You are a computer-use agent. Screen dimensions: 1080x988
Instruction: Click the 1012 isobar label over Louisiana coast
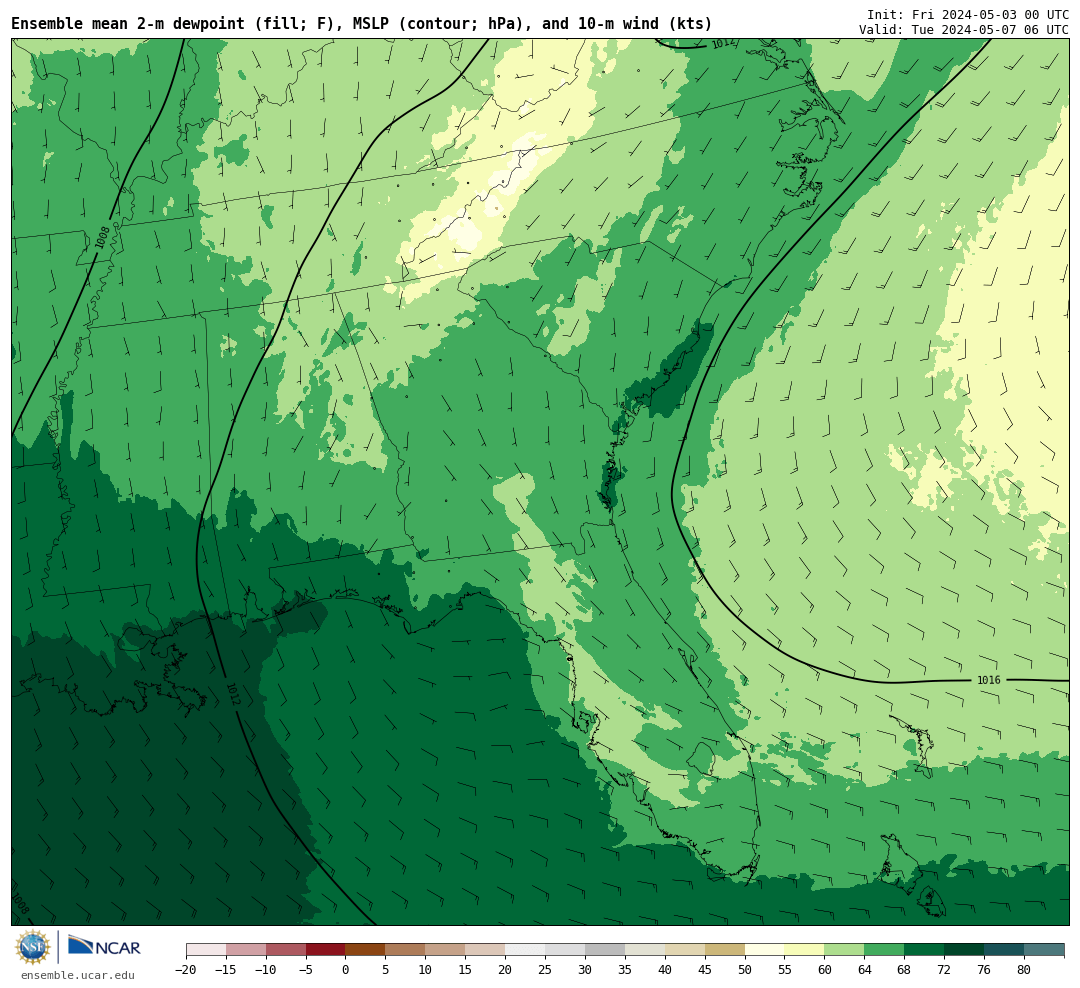point(233,694)
